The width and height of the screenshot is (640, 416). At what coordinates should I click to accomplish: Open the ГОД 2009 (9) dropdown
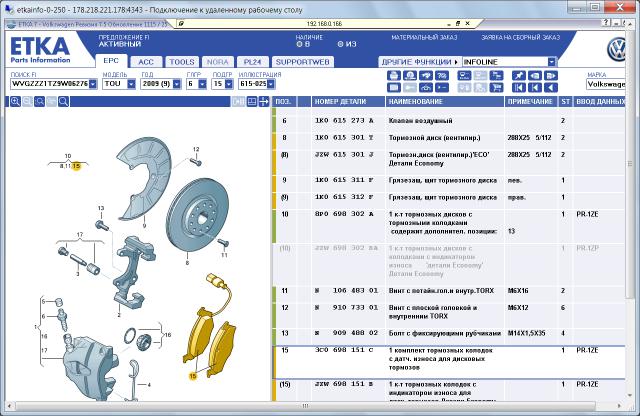click(177, 84)
